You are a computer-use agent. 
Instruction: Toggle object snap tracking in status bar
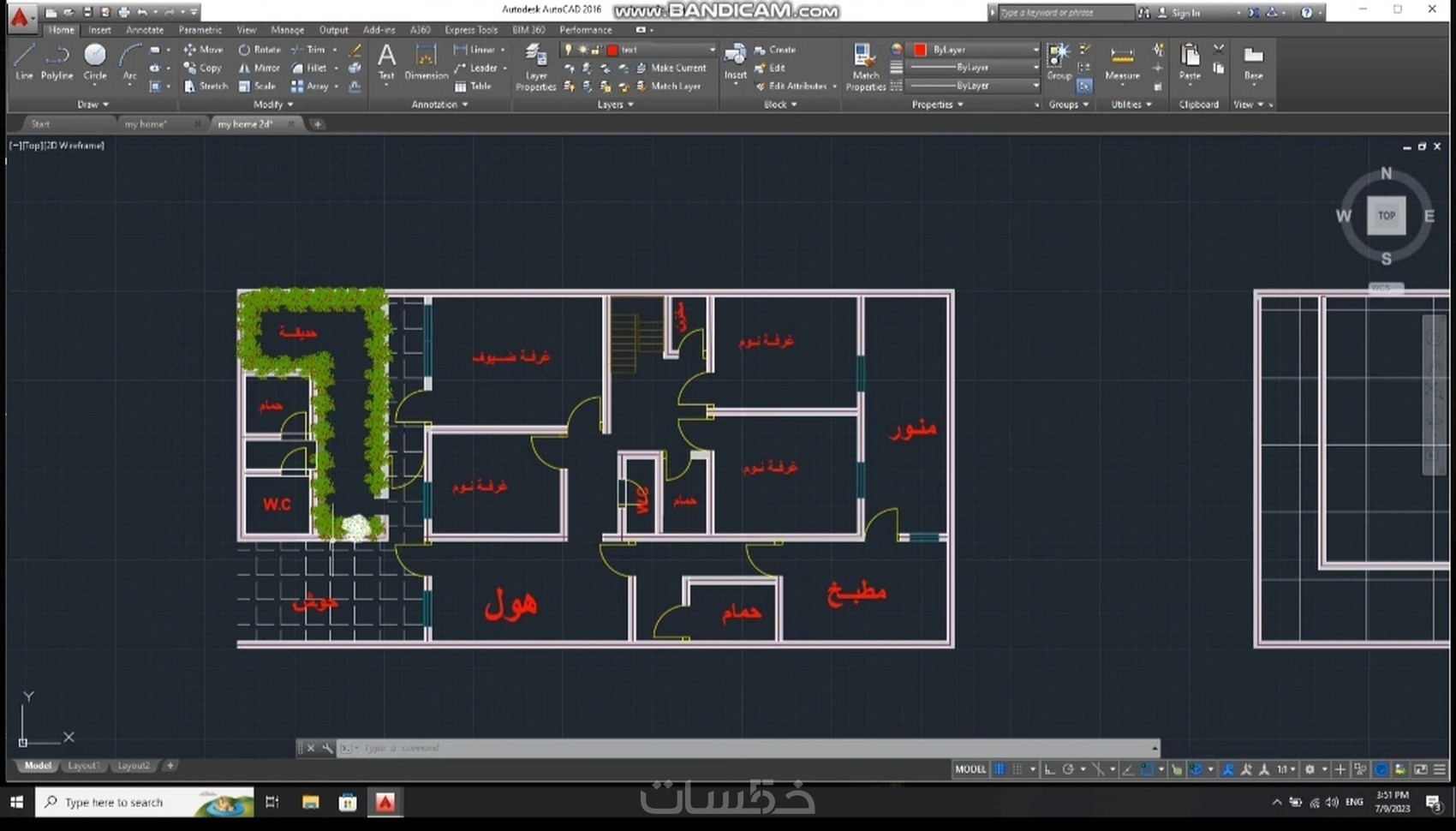point(1128,769)
